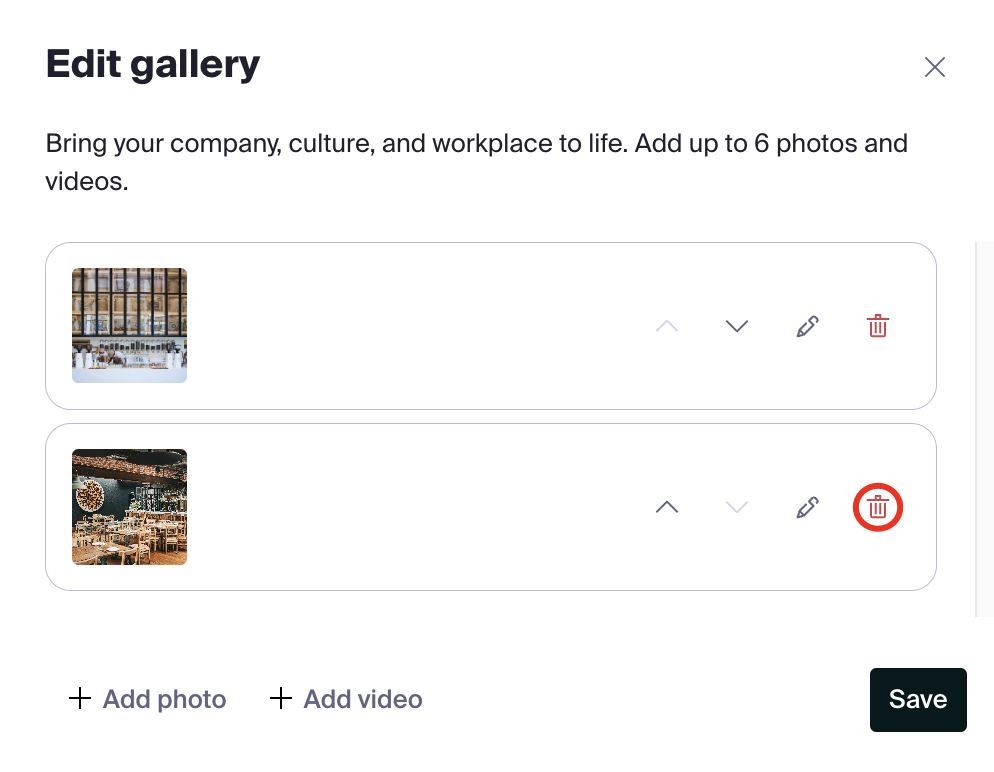Save the gallery changes
Image resolution: width=994 pixels, height=772 pixels.
click(918, 700)
